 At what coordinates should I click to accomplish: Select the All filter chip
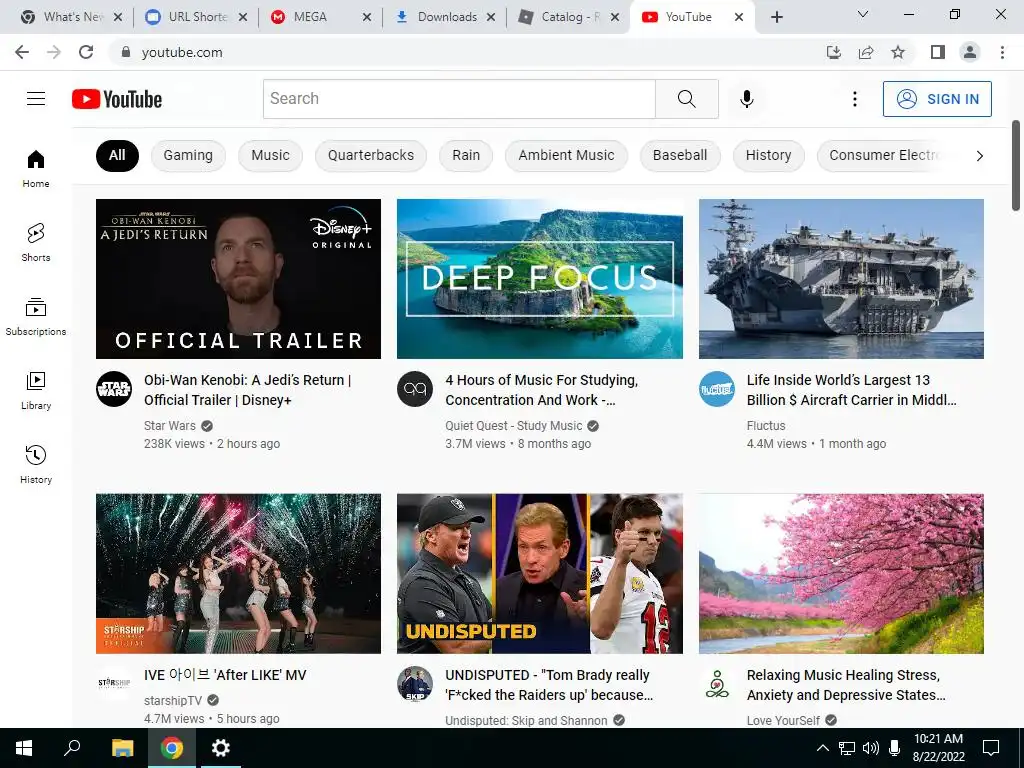point(117,155)
